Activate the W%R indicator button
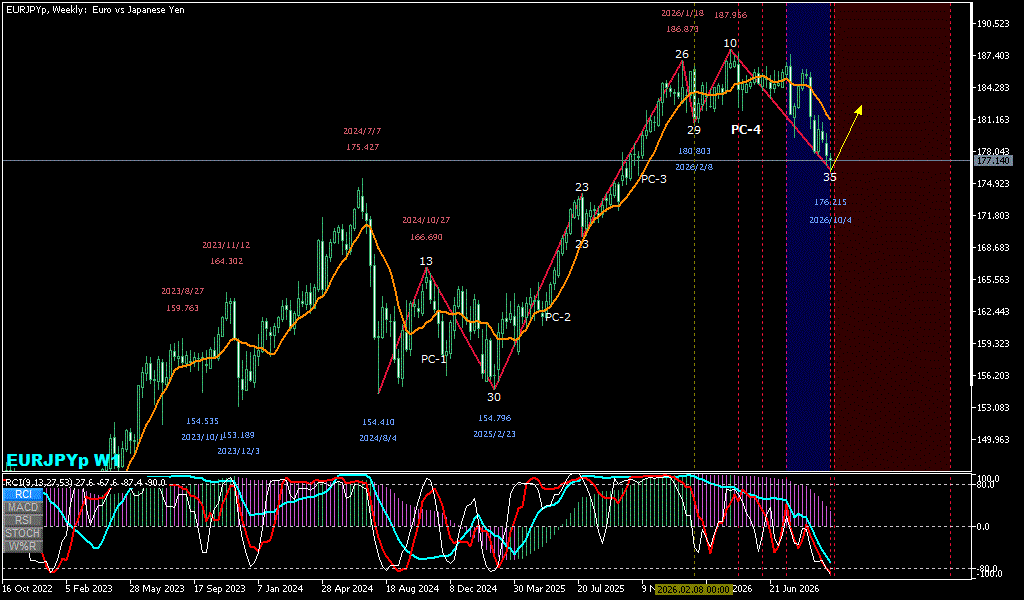The image size is (1024, 600). click(x=23, y=546)
